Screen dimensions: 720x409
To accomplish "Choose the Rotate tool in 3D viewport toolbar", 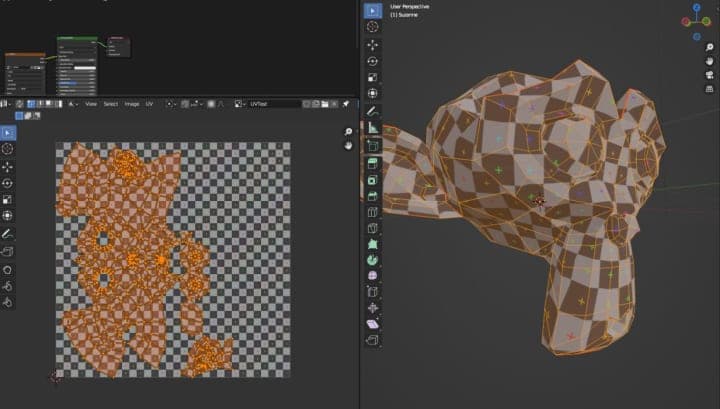I will pyautogui.click(x=372, y=61).
